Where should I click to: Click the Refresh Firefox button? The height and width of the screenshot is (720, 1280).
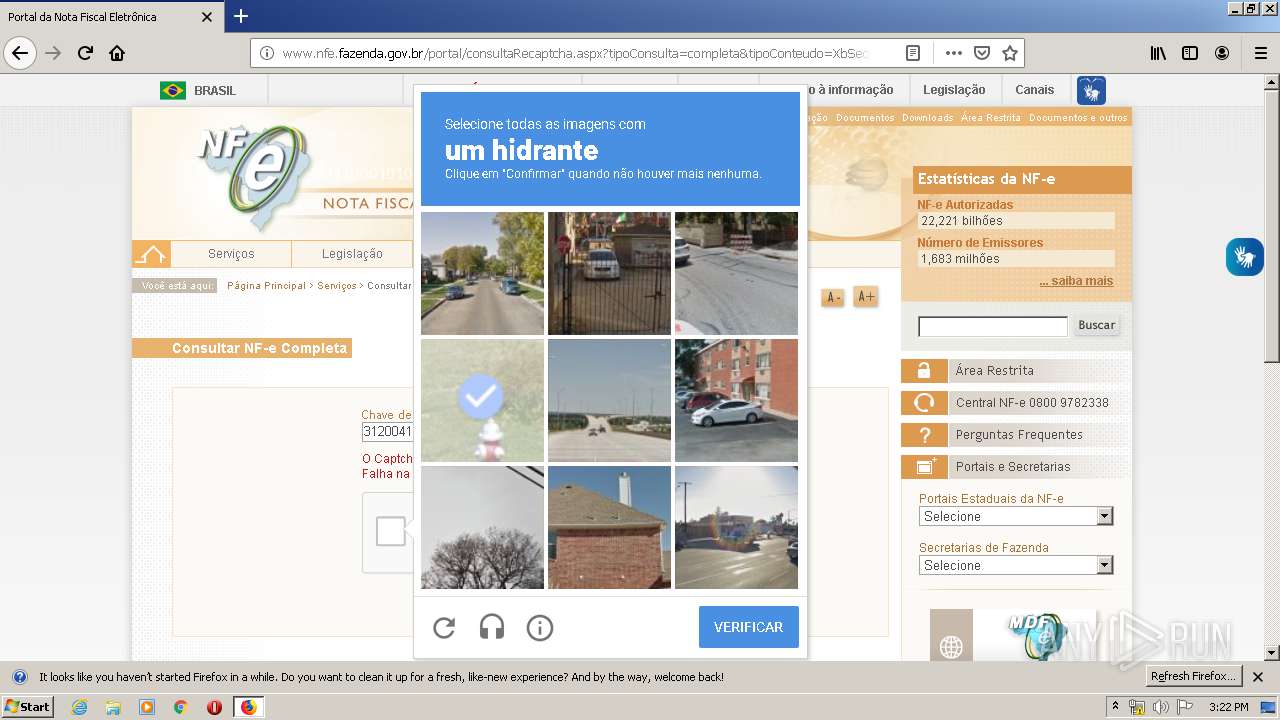tap(1193, 677)
